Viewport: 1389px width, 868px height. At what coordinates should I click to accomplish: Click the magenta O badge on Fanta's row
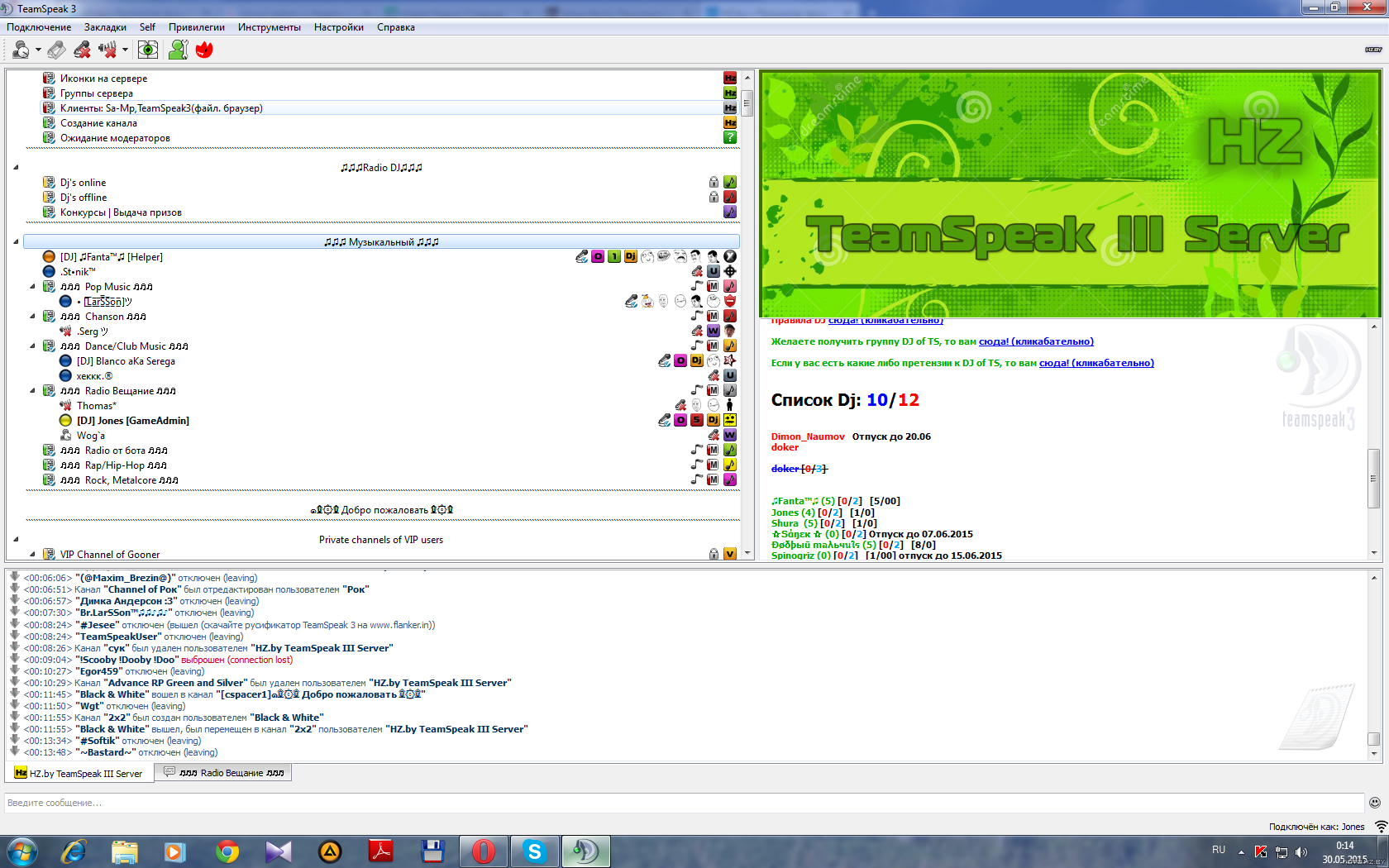click(598, 257)
